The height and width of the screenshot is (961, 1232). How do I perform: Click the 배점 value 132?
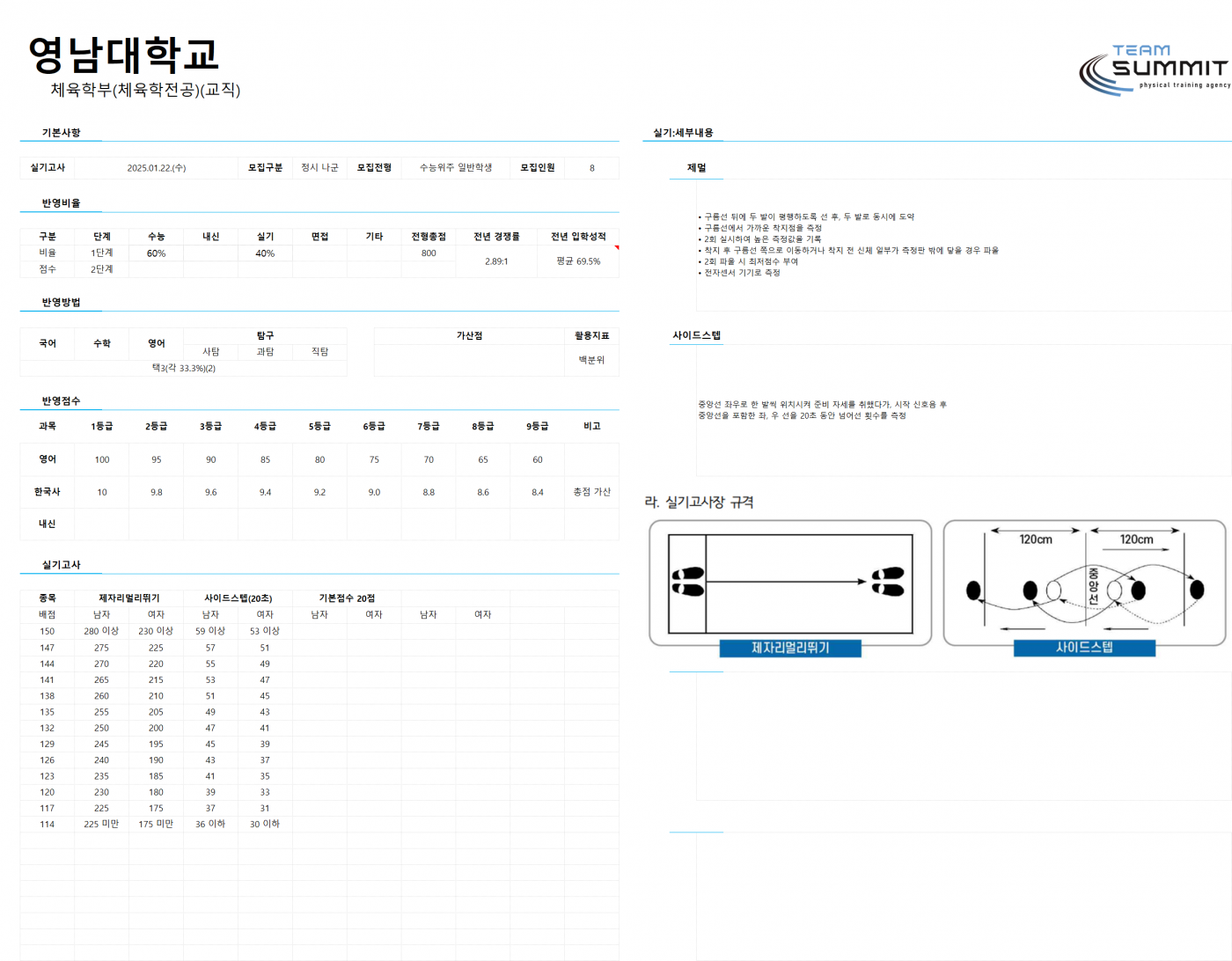48,729
